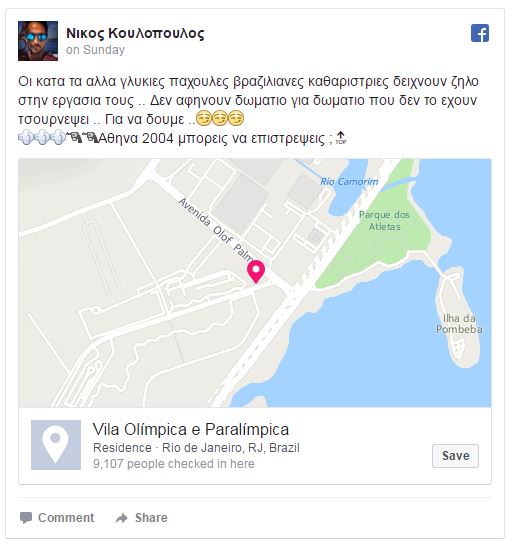Click the place marker icon beside Vila Olímpica
This screenshot has height=556, width=517.
[56, 445]
